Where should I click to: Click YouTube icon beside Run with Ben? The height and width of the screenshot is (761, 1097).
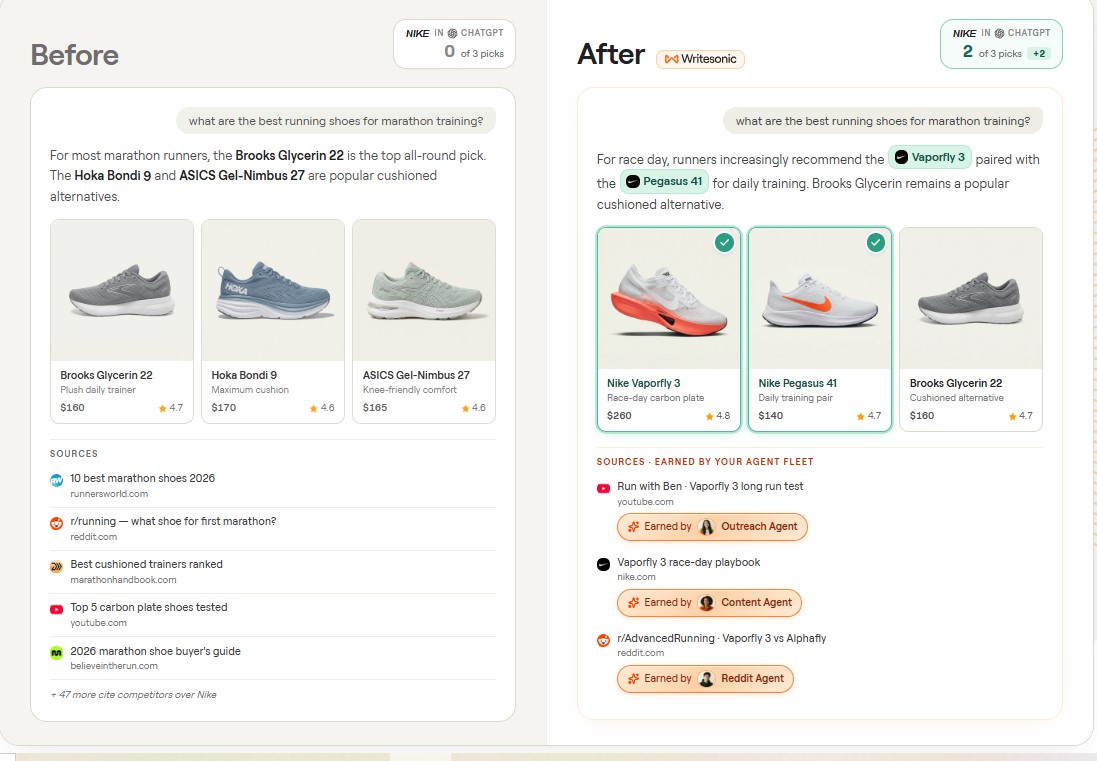603,488
